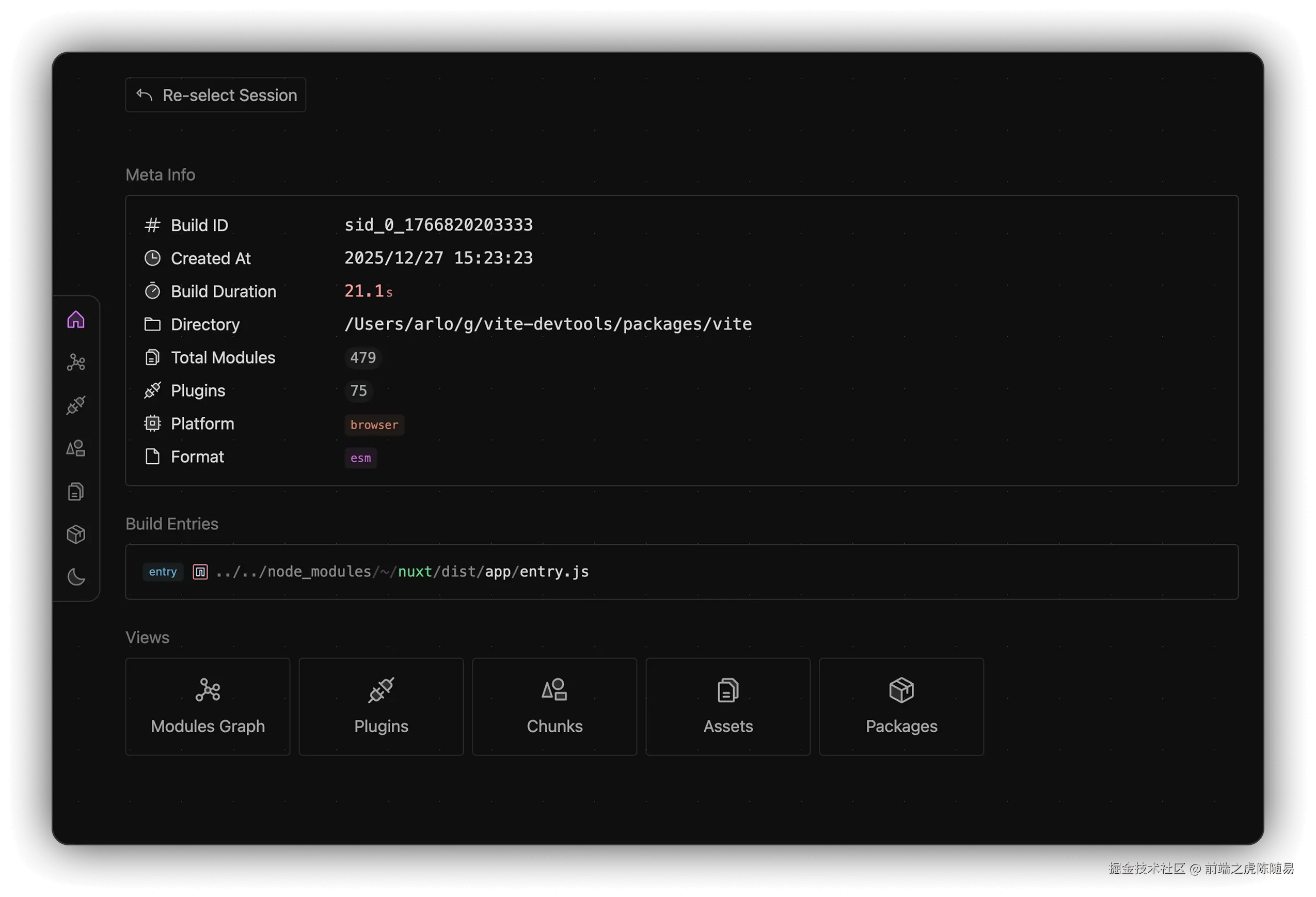Open Assets view from sidebar files icon

click(x=76, y=492)
